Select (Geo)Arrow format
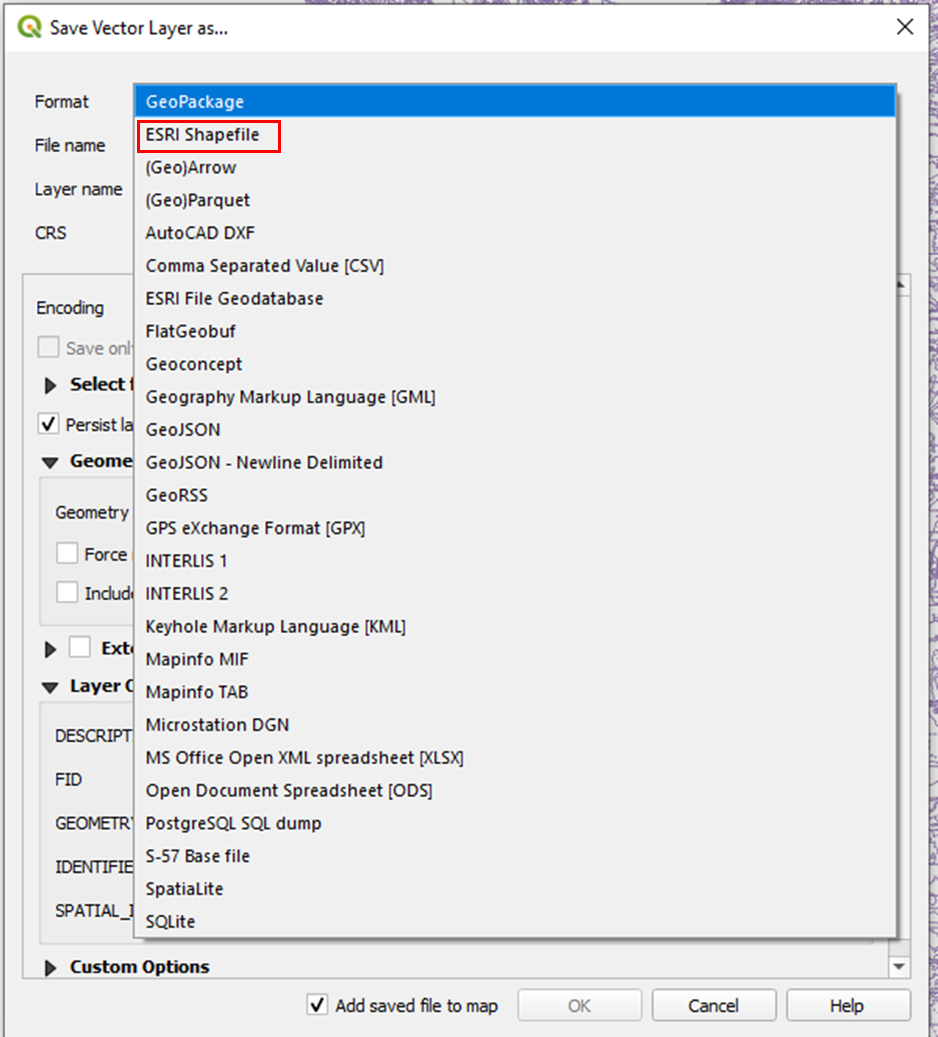 tap(515, 167)
